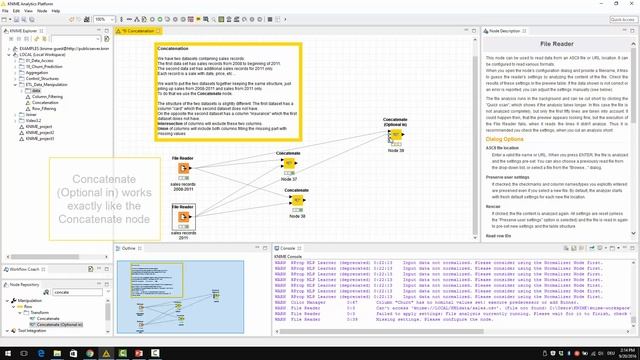Viewport: 640px width, 360px height.
Task: Open the View menu
Action: [28, 11]
